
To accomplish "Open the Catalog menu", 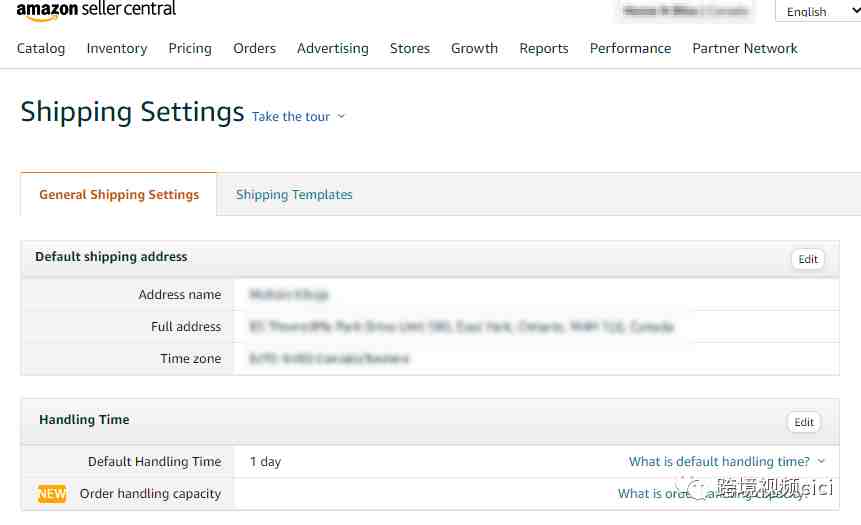I will click(x=41, y=48).
